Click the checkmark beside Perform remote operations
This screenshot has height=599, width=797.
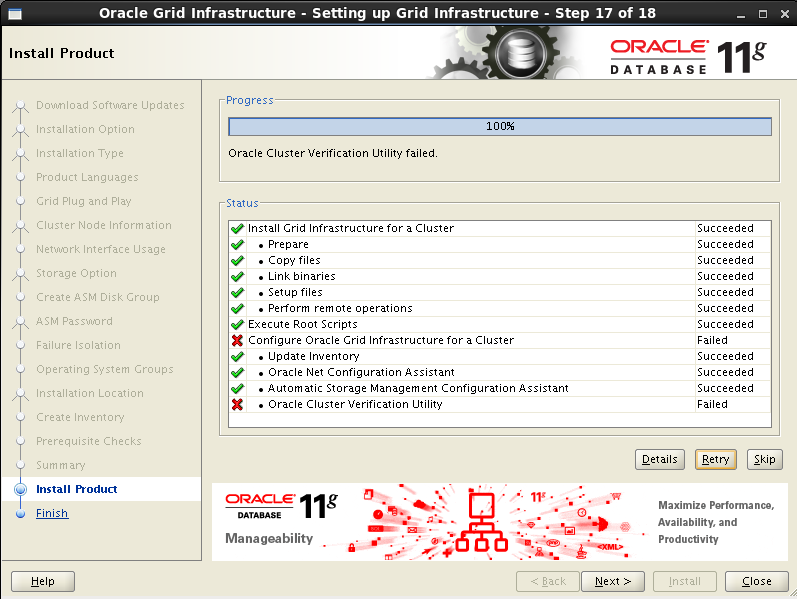pyautogui.click(x=237, y=309)
